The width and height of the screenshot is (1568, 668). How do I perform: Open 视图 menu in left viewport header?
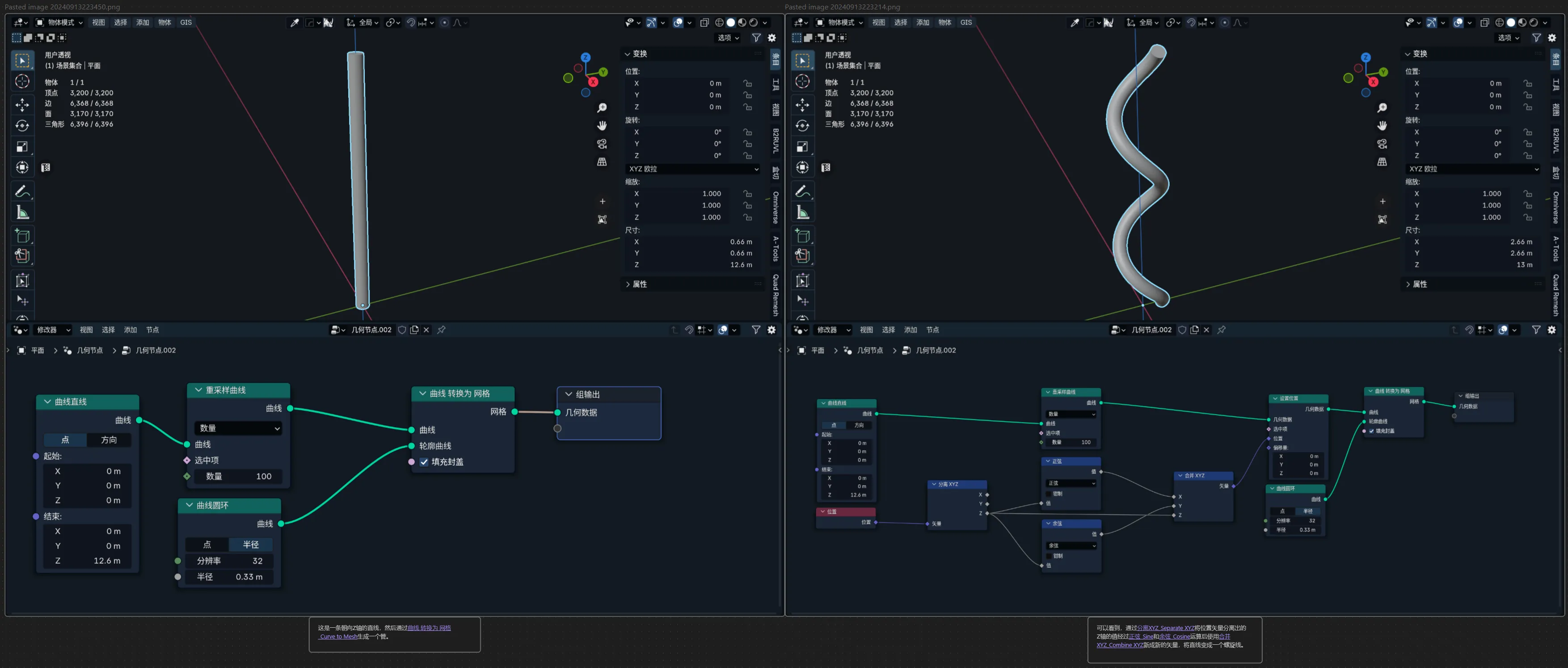[98, 22]
